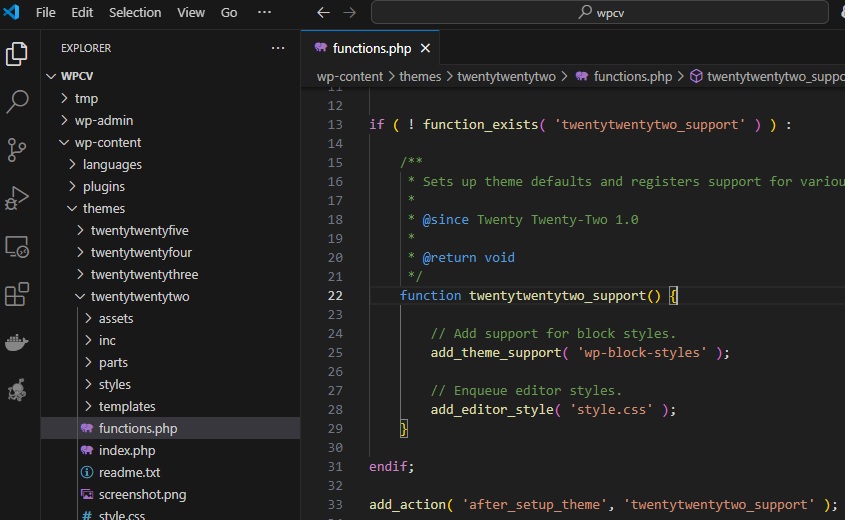
Task: Click the PHP icon in the breadcrumb
Action: pos(581,77)
